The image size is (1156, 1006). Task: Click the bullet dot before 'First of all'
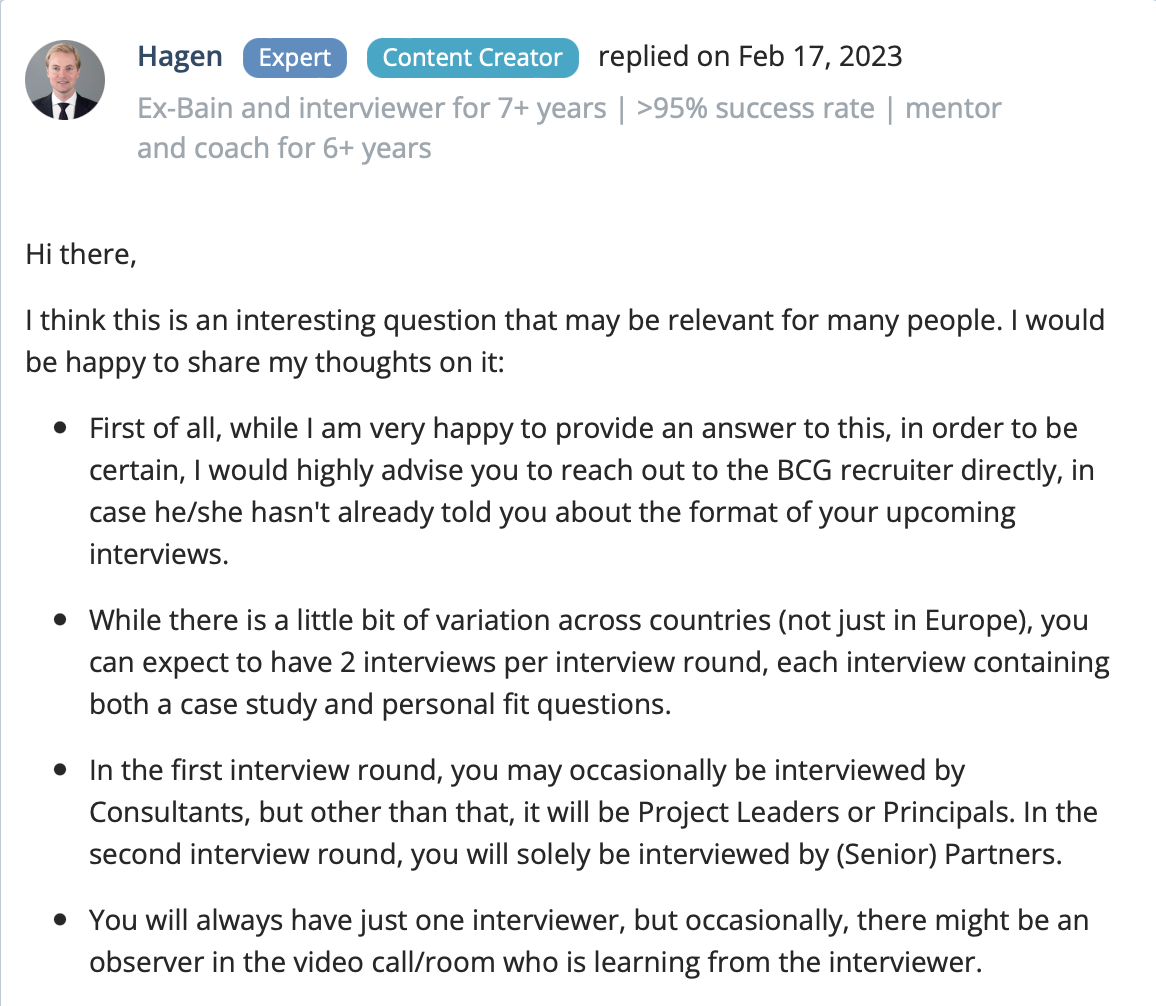point(60,428)
